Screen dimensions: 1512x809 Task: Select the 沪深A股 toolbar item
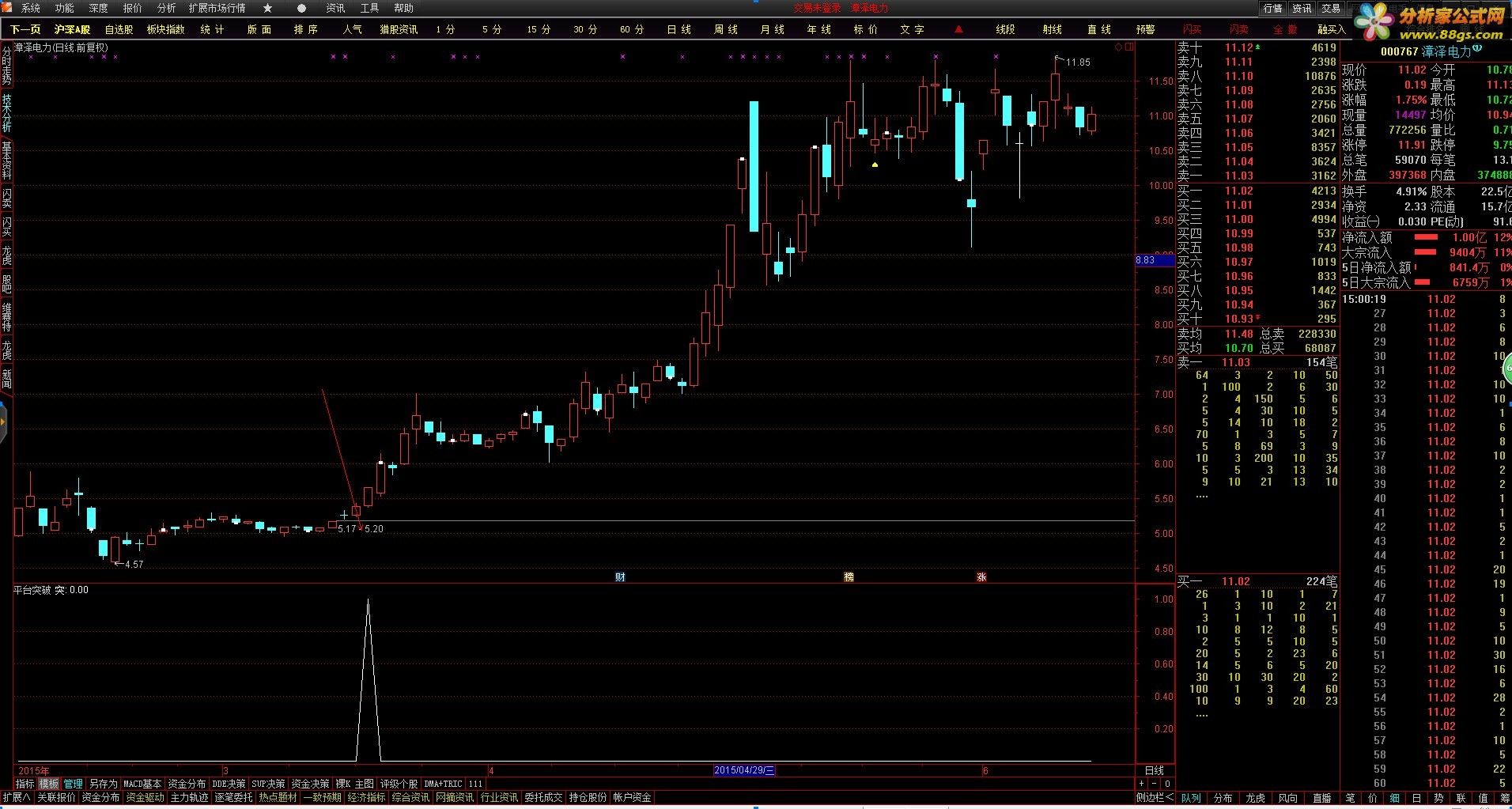tap(72, 29)
